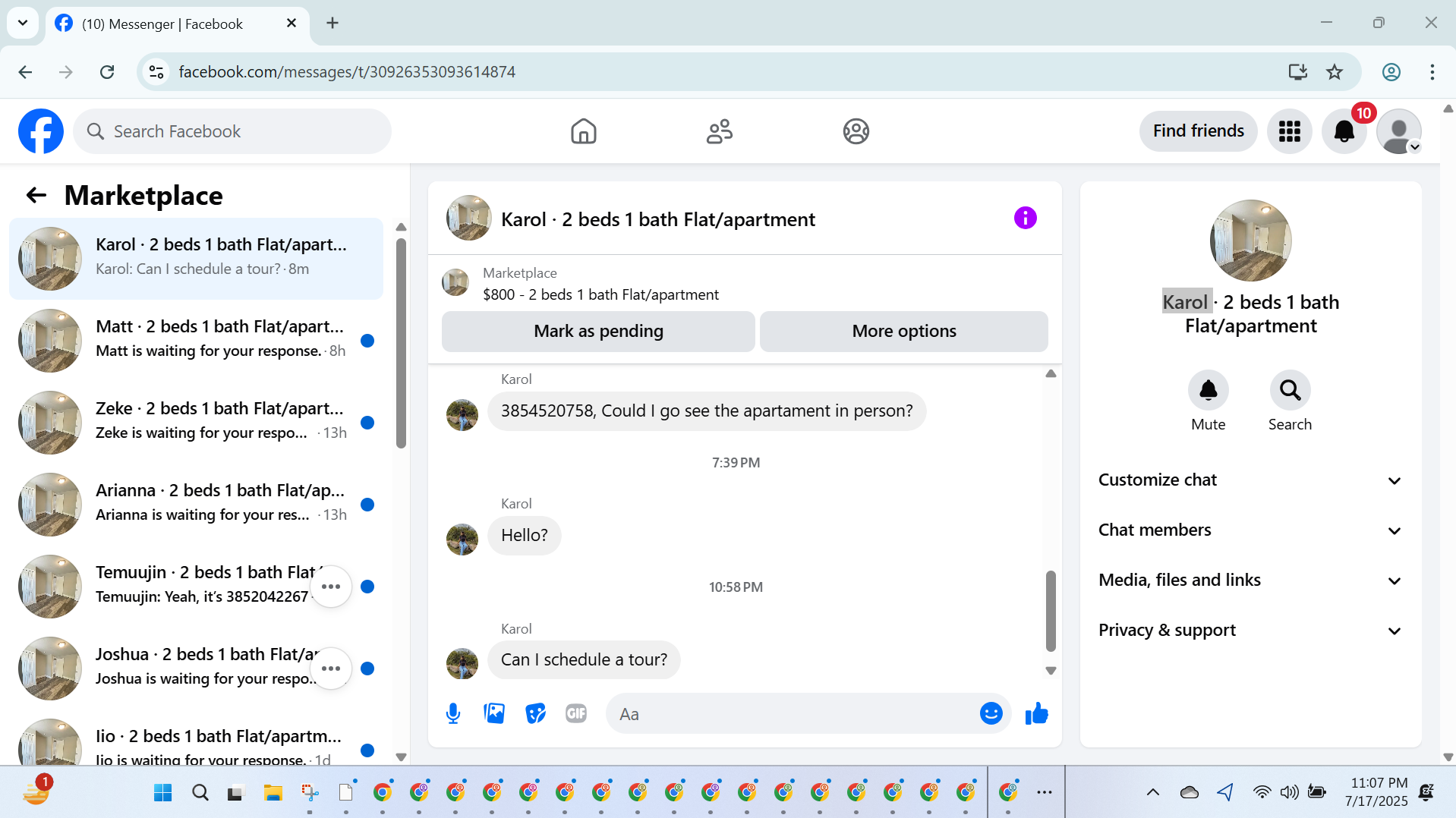Bookmark this page with the star icon
The image size is (1456, 818).
(1334, 72)
